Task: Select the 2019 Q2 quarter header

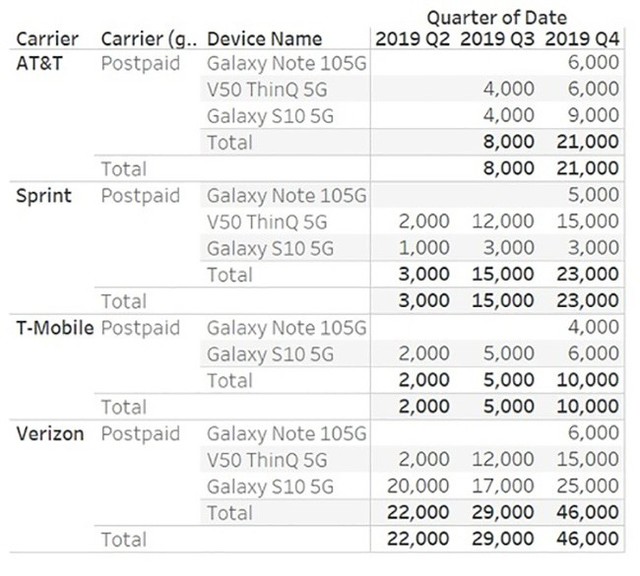Action: 412,39
